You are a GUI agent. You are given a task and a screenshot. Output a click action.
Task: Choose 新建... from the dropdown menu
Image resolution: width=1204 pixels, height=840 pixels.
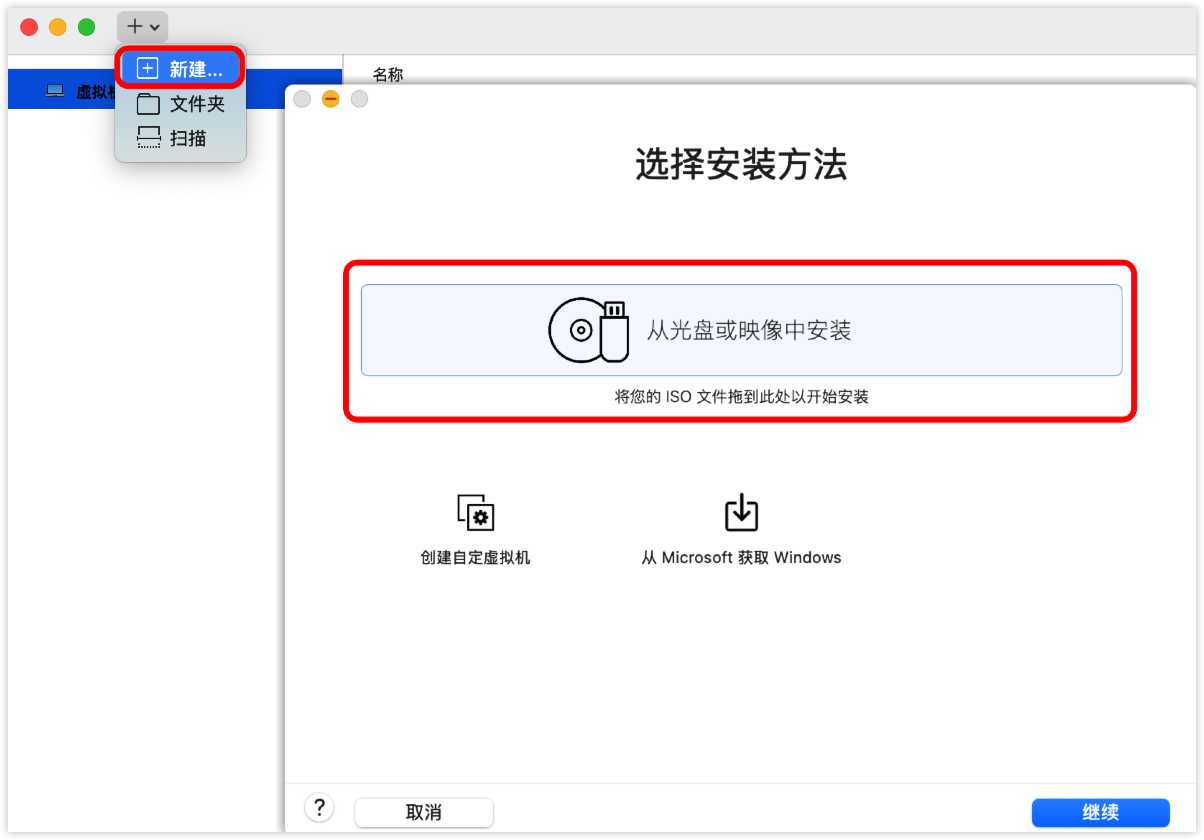tap(195, 69)
